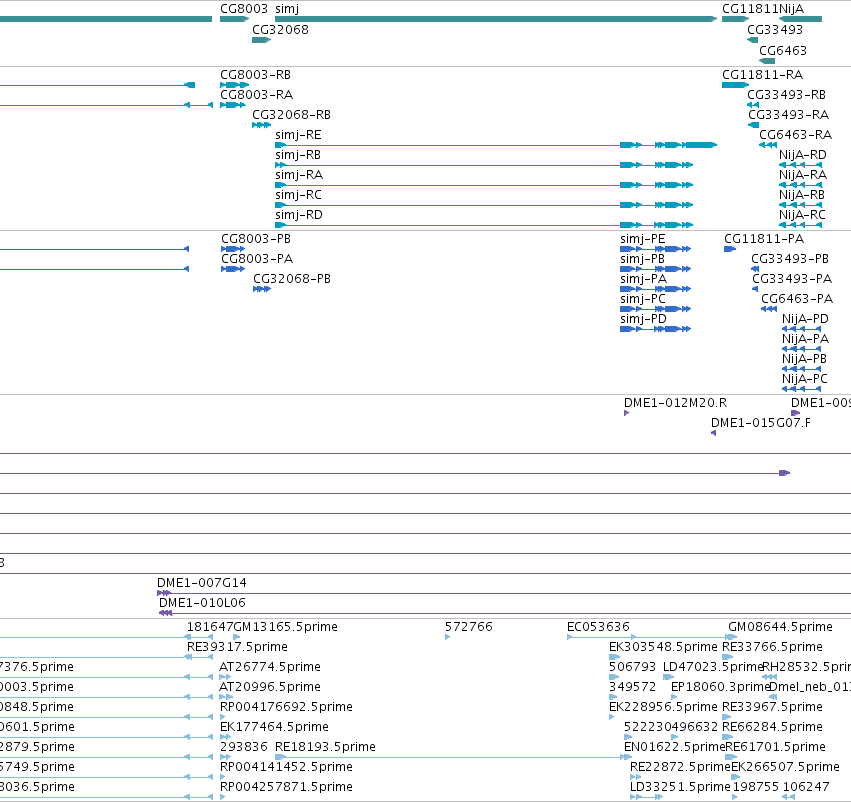Click the simj gene label

point(287,9)
